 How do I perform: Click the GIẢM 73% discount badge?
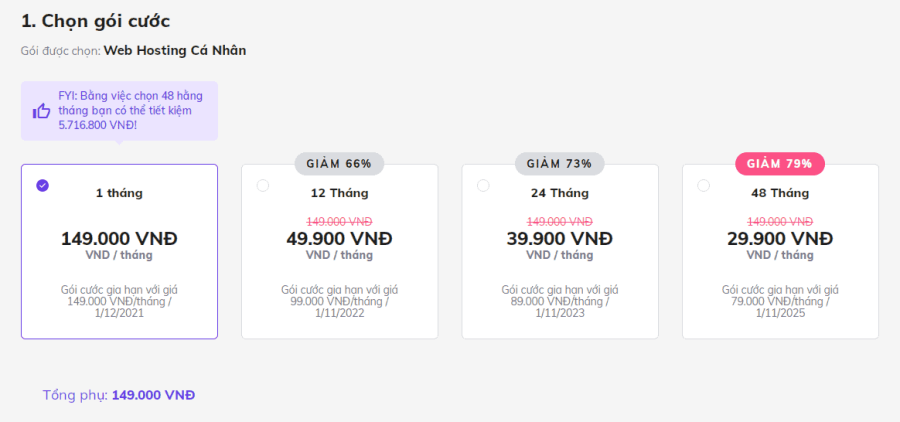click(560, 164)
